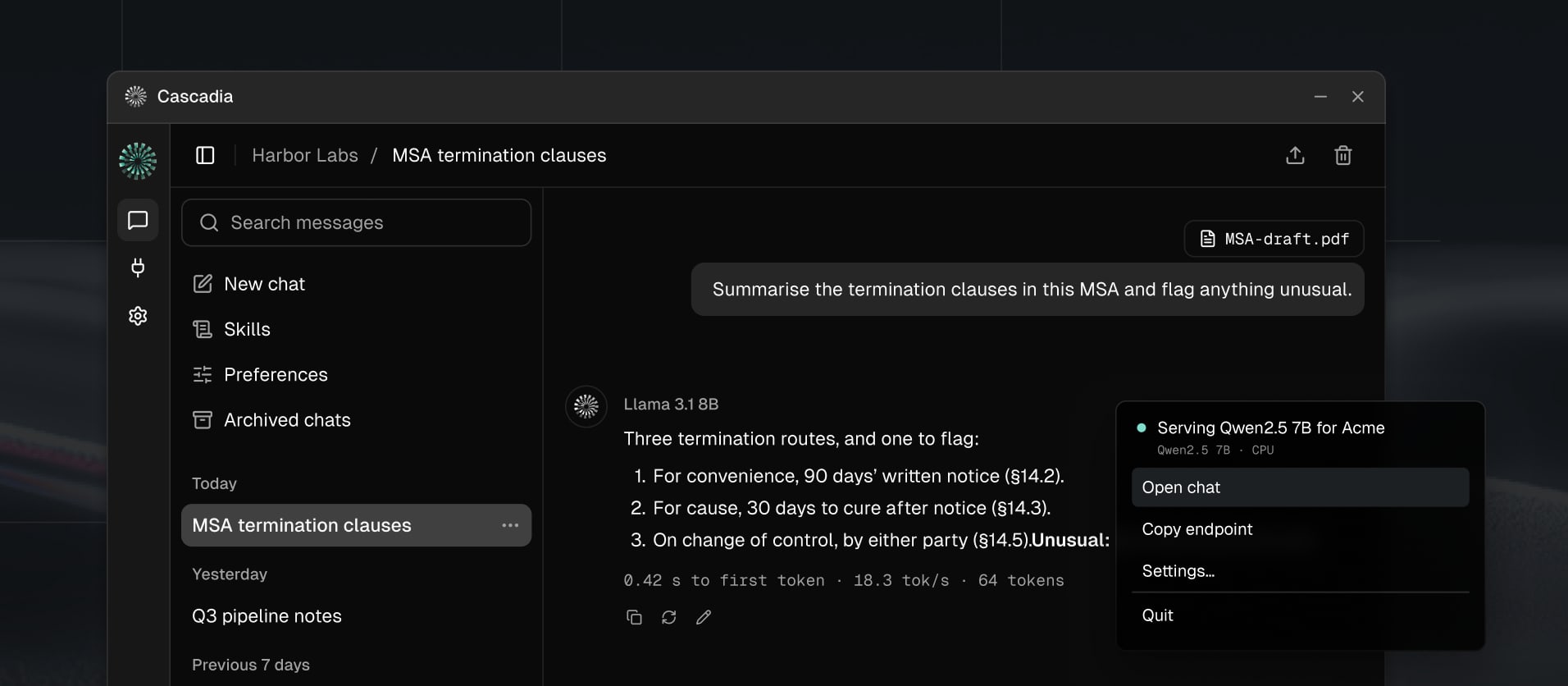The width and height of the screenshot is (1568, 686).
Task: Minimize the Cascadia window
Action: [x=1320, y=97]
